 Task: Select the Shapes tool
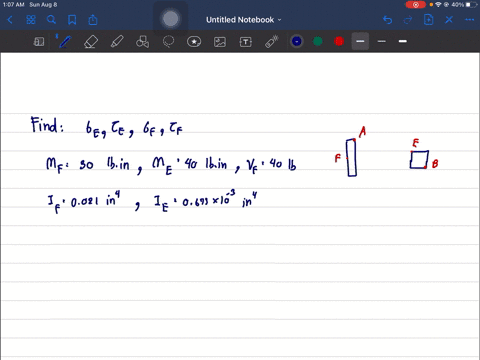(142, 42)
